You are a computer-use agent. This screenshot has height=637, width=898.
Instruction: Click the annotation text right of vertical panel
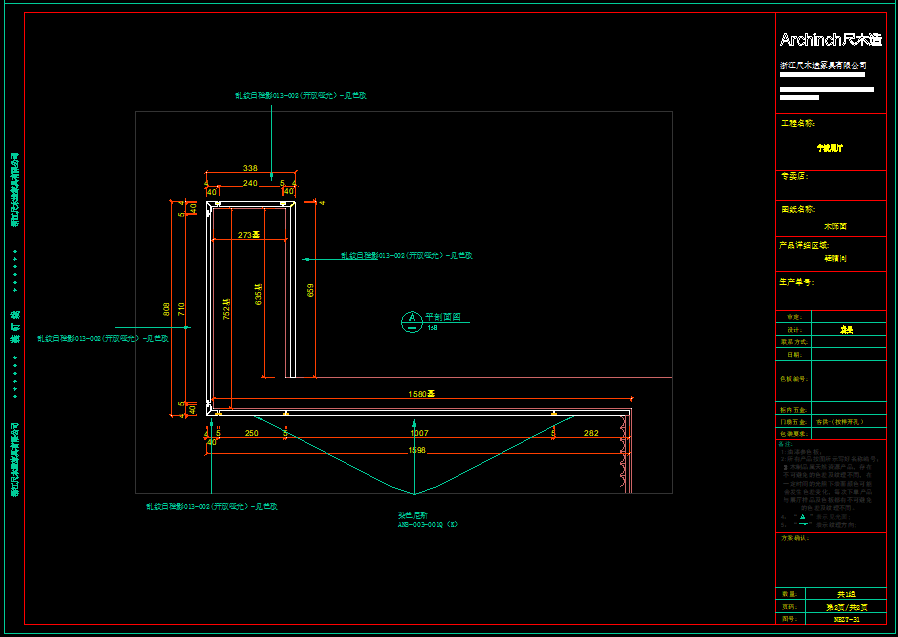click(x=406, y=256)
